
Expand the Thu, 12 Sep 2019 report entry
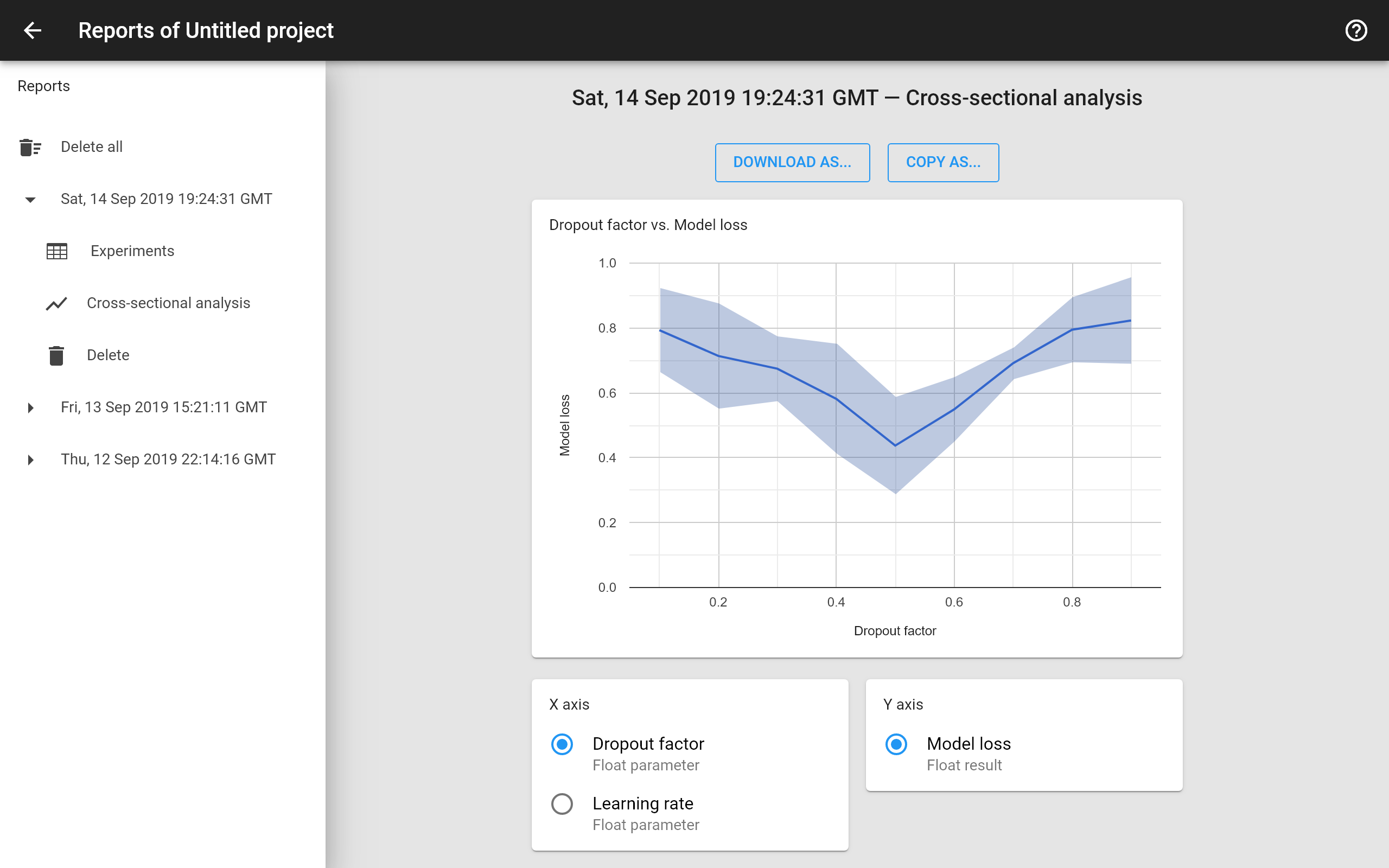(30, 459)
